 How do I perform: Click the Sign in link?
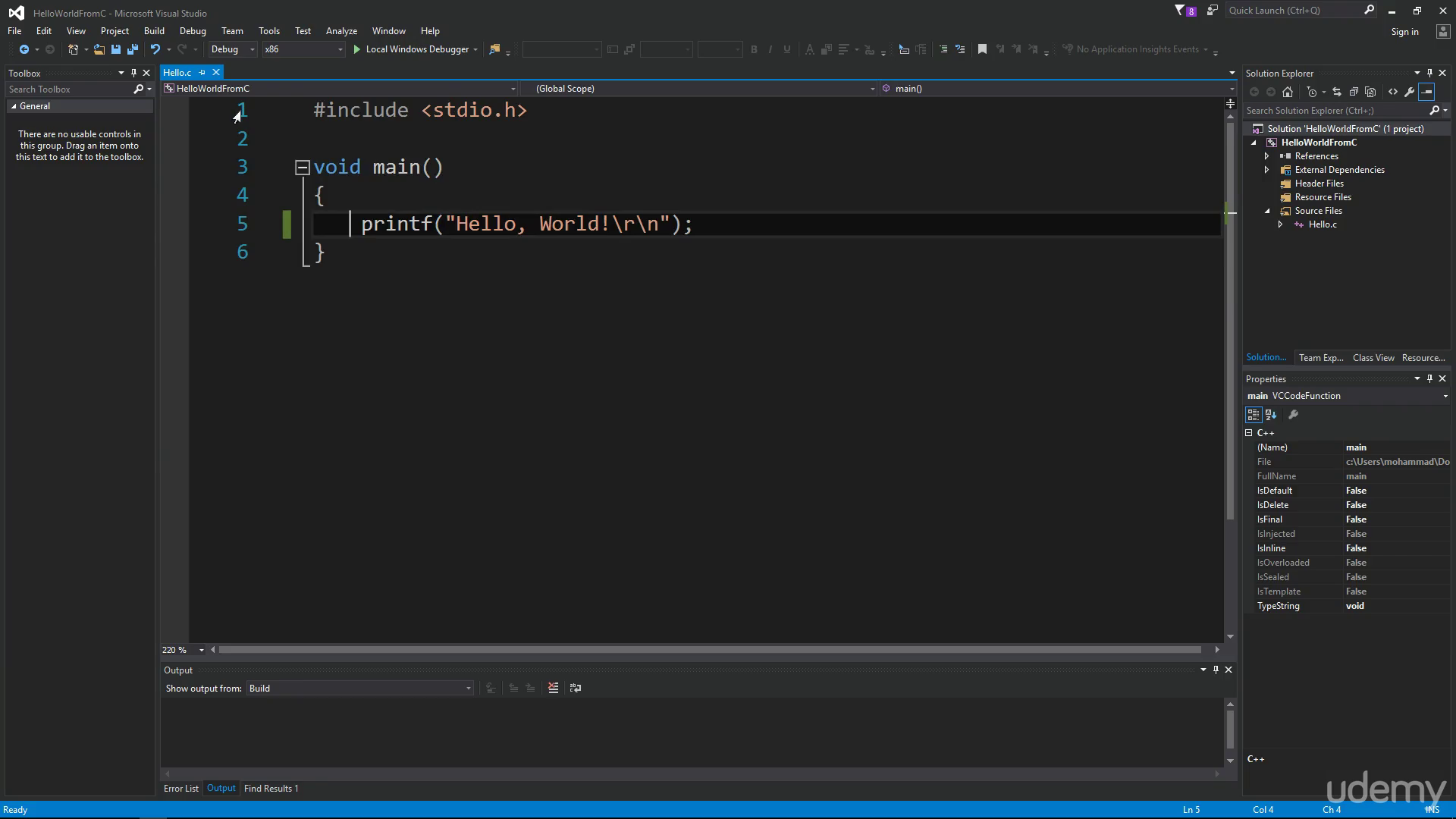pos(1404,32)
